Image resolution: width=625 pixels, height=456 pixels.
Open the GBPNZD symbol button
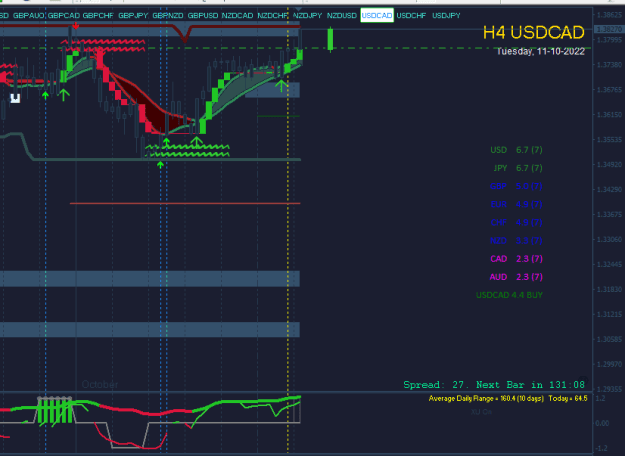coord(168,16)
